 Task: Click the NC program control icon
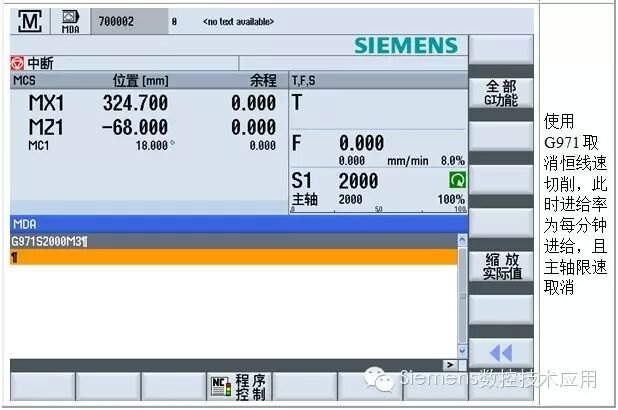tap(221, 386)
